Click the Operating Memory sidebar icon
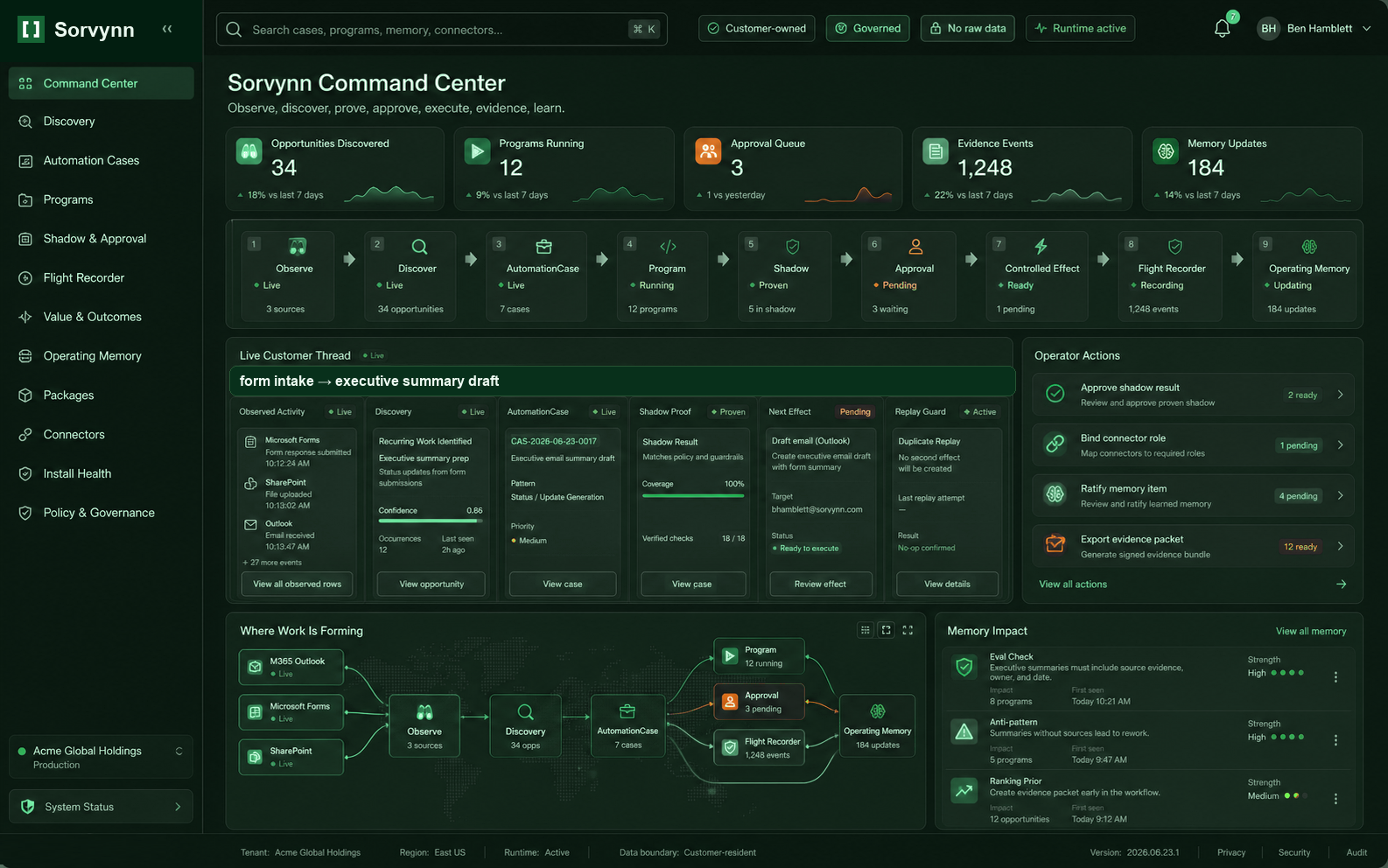Screen dimensions: 1388x868 click(x=25, y=356)
